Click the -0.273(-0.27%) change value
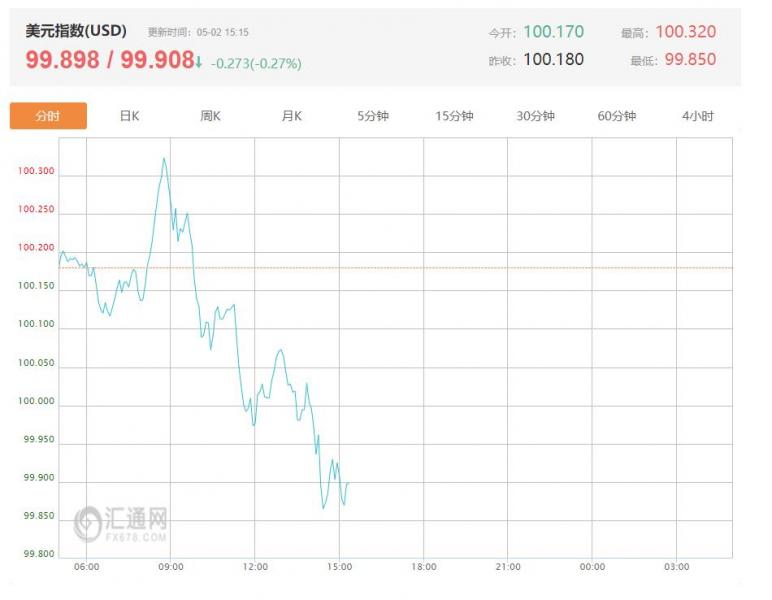Image resolution: width=772 pixels, height=600 pixels. click(x=254, y=63)
